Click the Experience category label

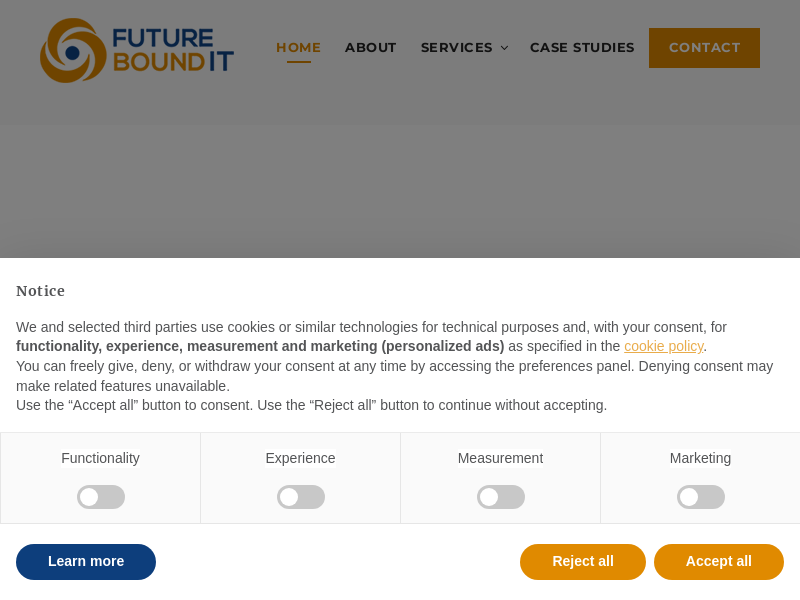point(300,458)
